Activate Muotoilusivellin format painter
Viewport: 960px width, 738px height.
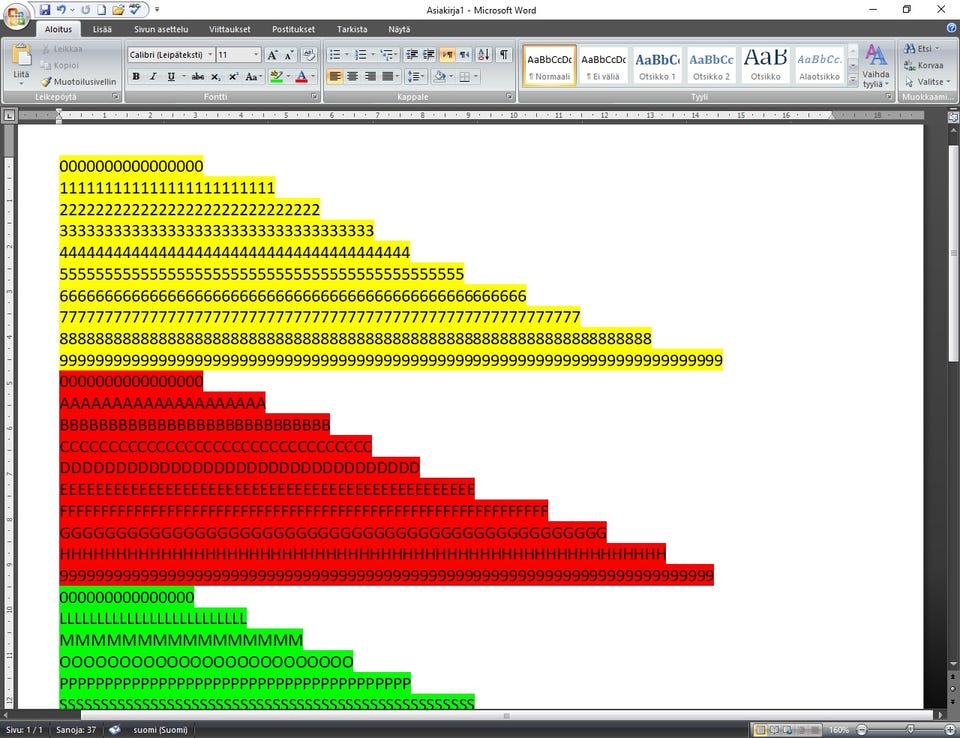(78, 81)
